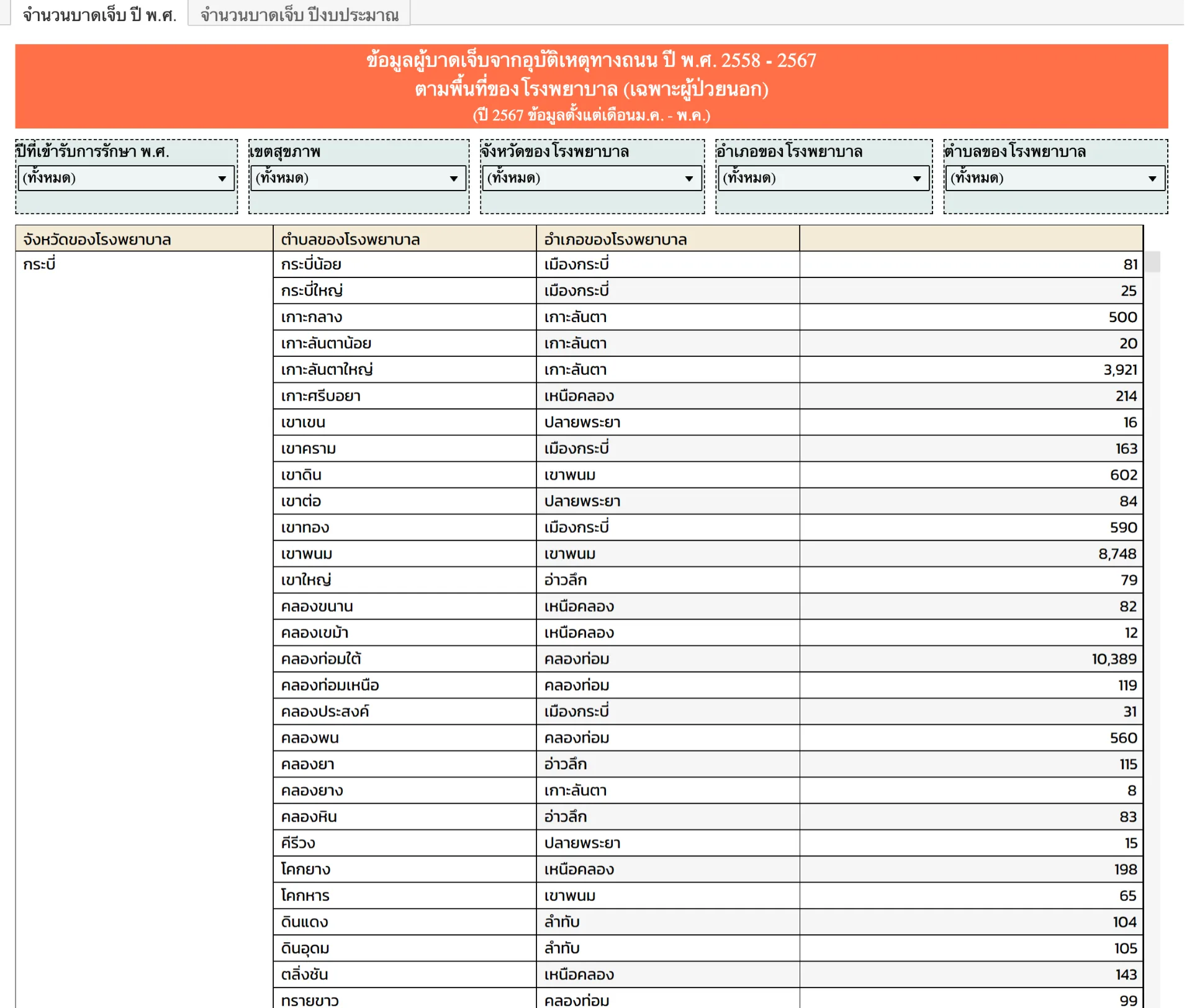Click the ลำทับ district cell beside ดินแดง
This screenshot has height=1008, width=1192.
tap(668, 922)
